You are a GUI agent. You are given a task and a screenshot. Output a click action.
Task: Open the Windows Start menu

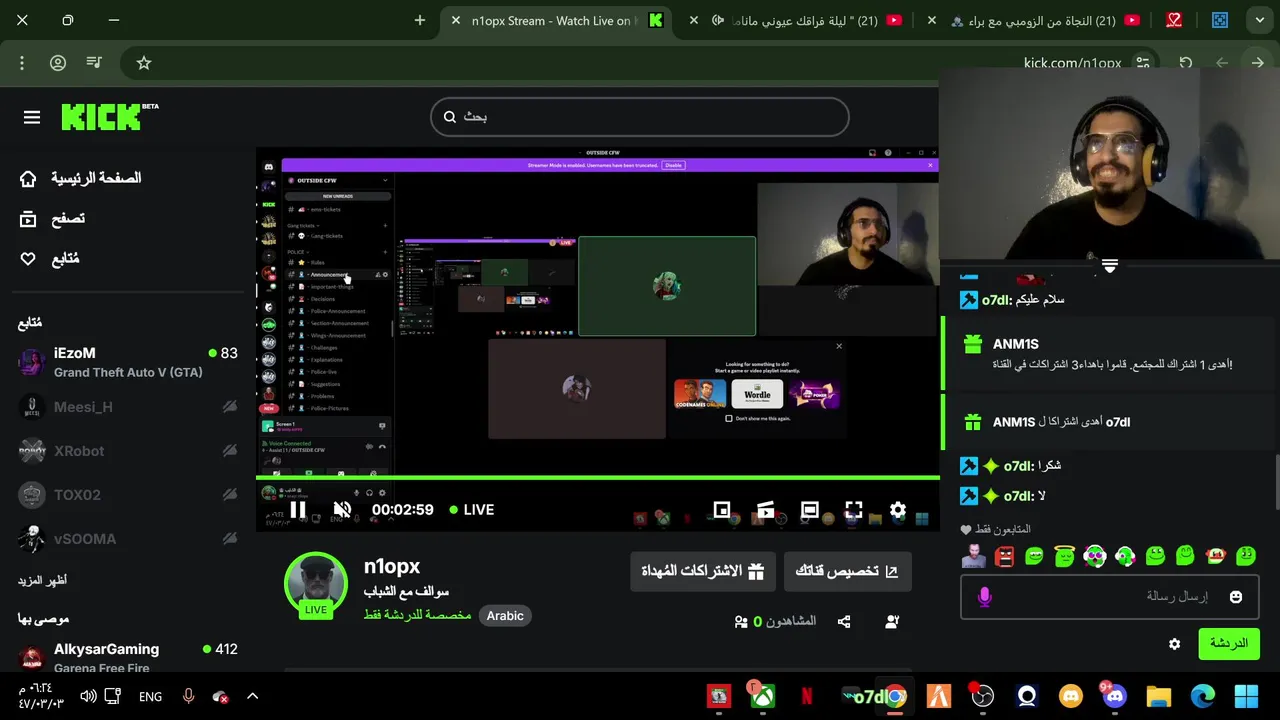[x=1246, y=696]
